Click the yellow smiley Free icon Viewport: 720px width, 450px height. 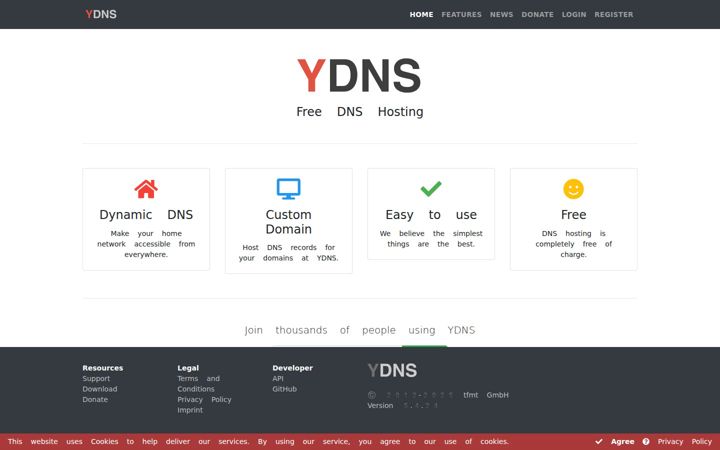573,189
